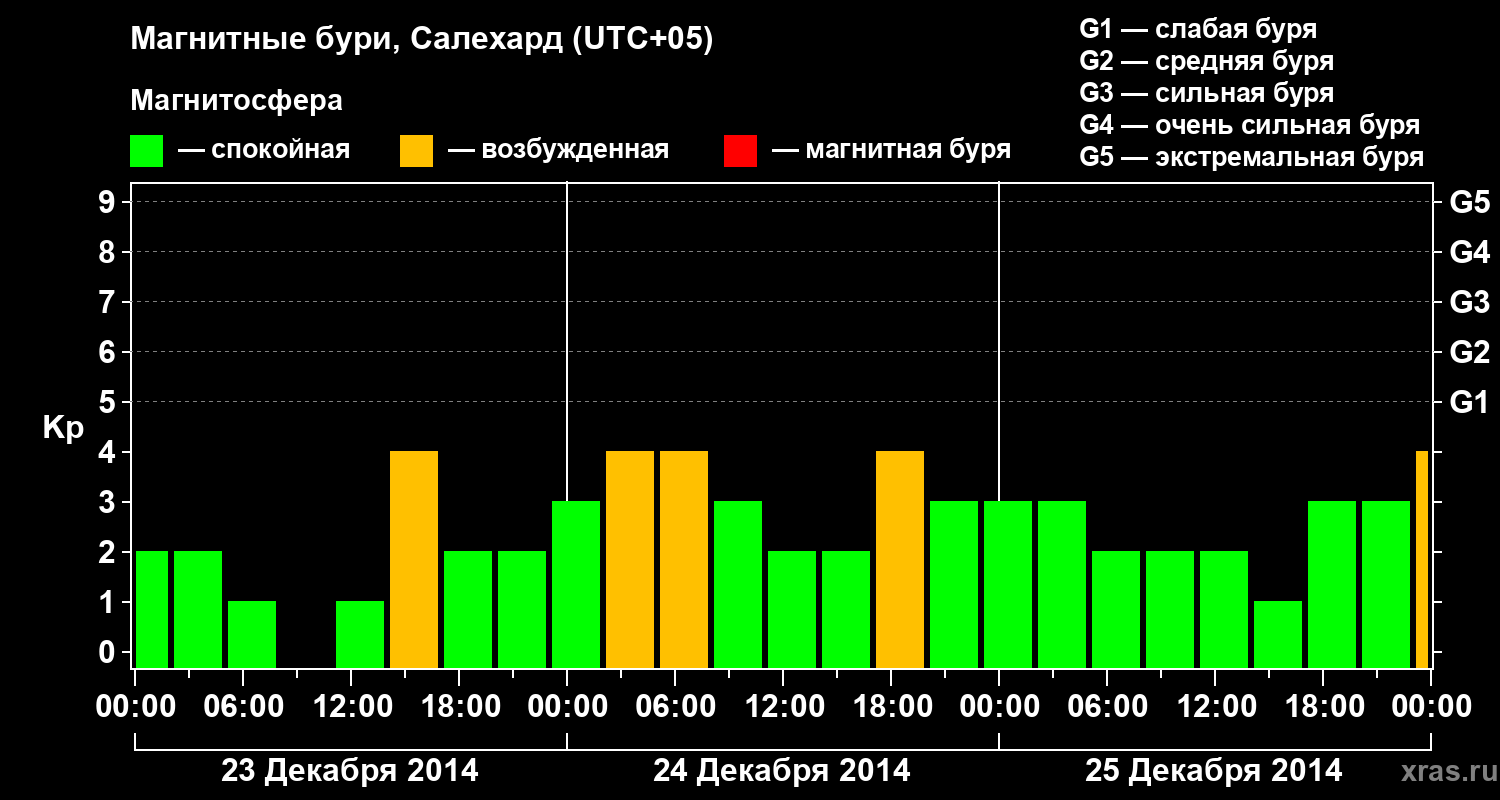
Task: Click the Kp 1 bar above 12:00, 23 Декабря
Action: [360, 634]
